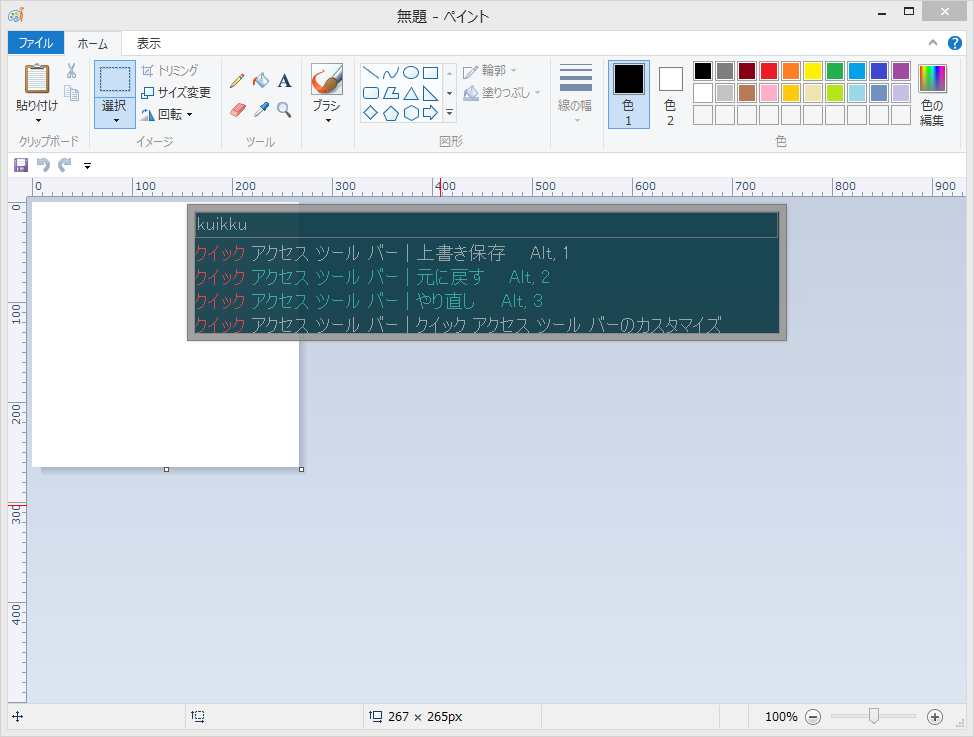Select the Magnifier tool

284,108
